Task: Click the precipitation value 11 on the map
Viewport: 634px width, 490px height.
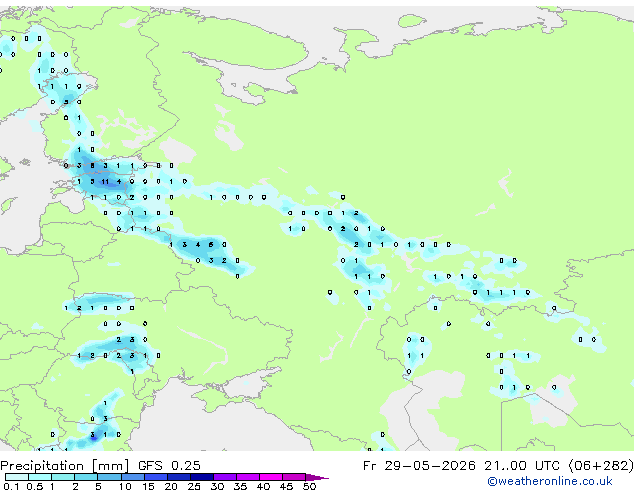Action: (x=105, y=182)
